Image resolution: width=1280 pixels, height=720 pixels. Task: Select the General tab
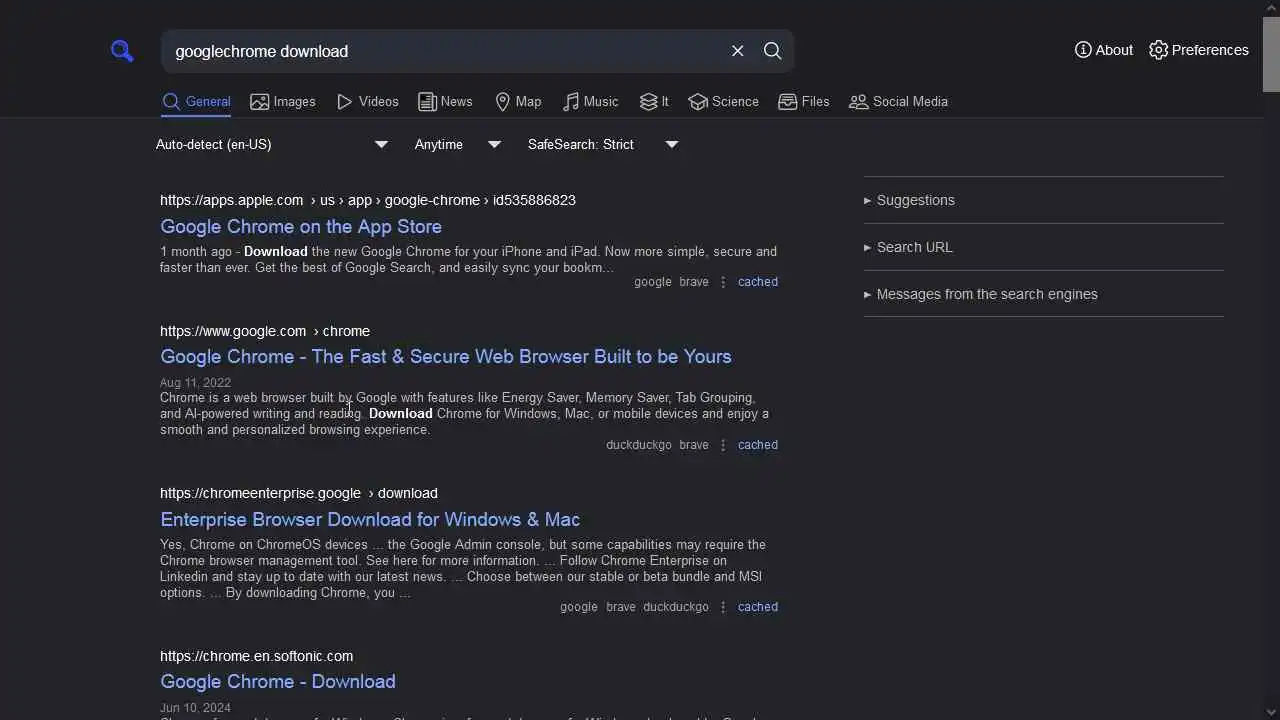196,102
